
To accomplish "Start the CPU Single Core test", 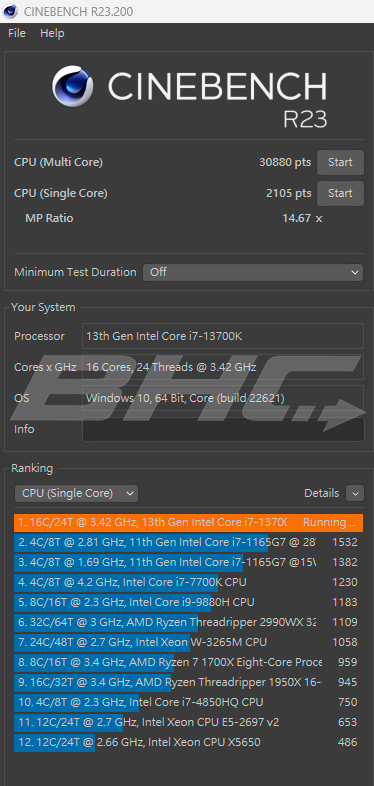I will click(340, 193).
